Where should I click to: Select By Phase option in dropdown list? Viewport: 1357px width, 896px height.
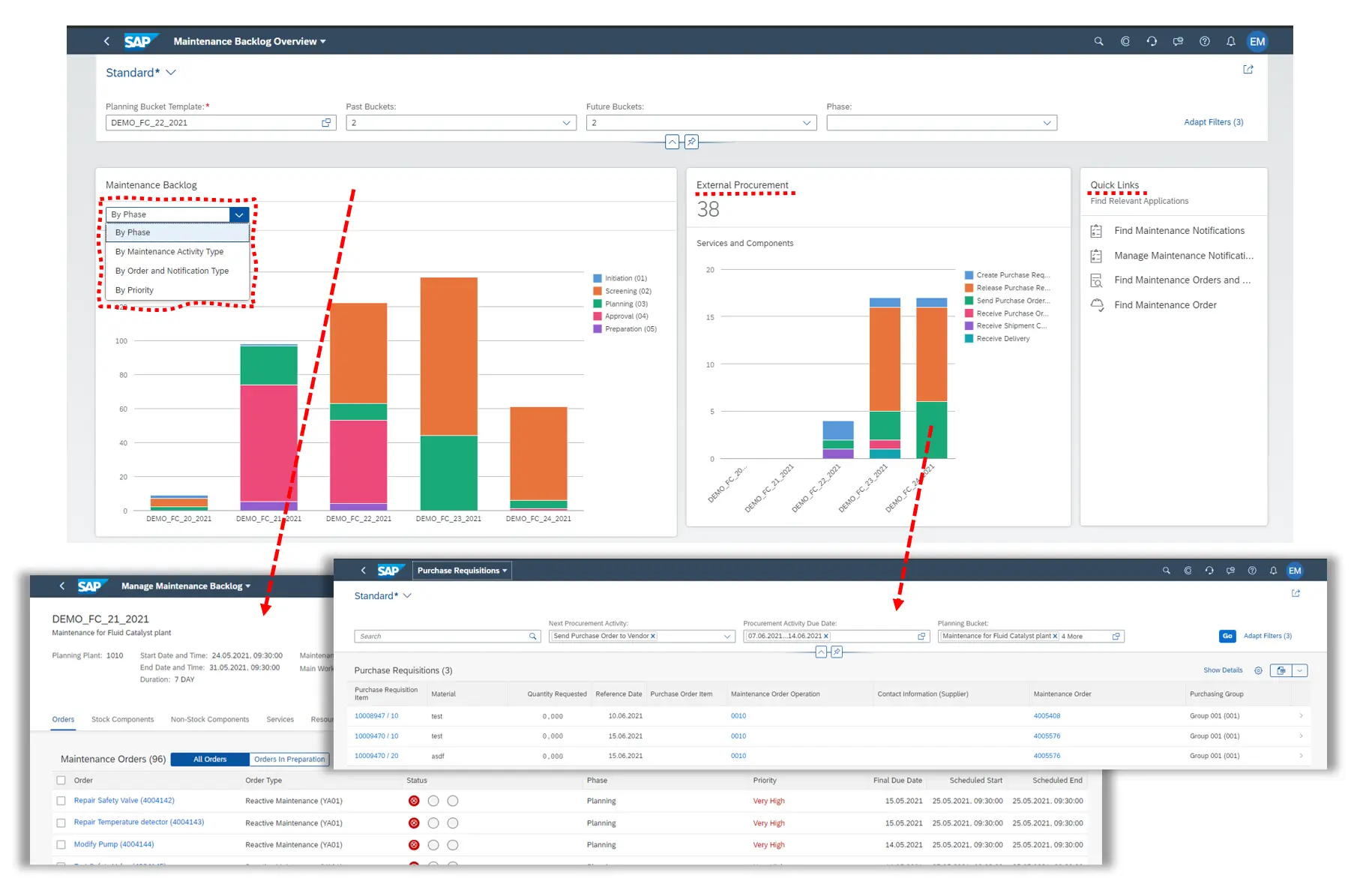coord(178,232)
